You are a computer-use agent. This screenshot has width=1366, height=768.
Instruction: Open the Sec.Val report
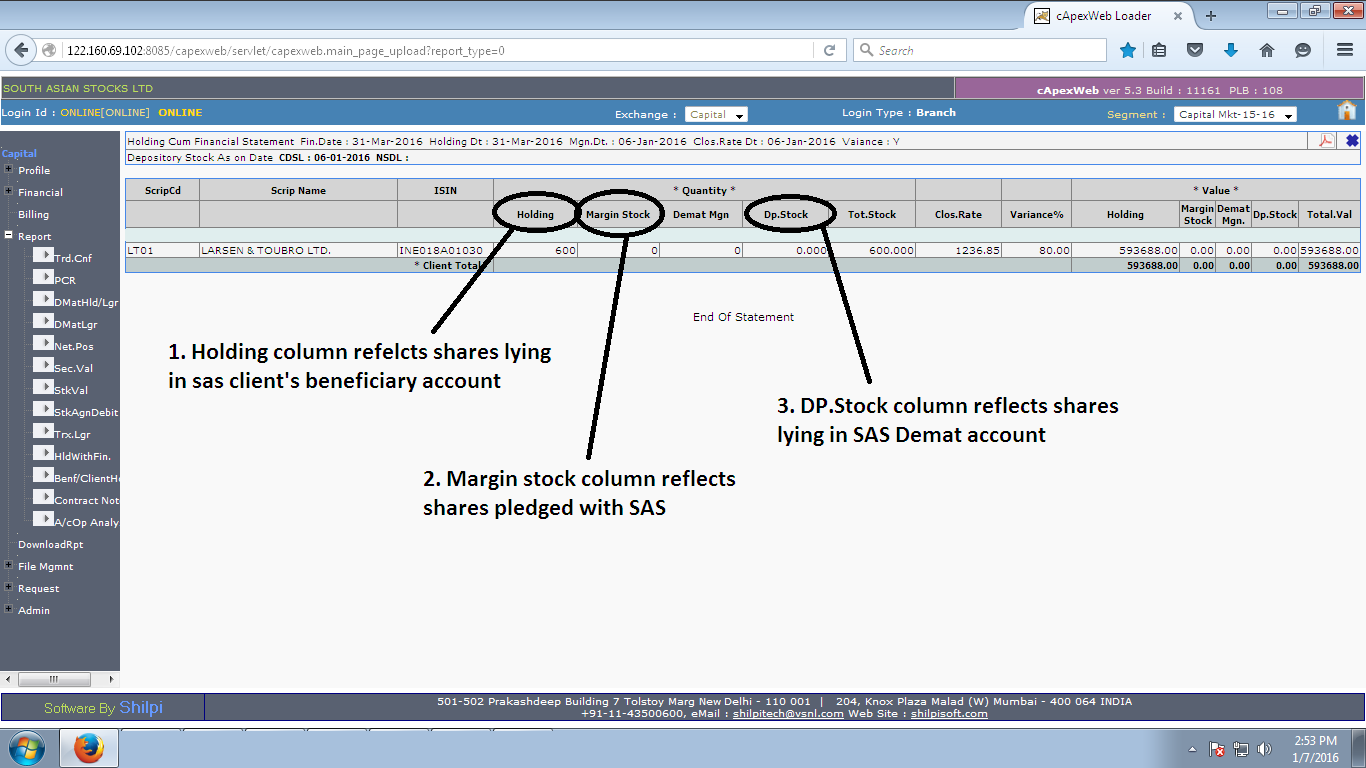[73, 368]
